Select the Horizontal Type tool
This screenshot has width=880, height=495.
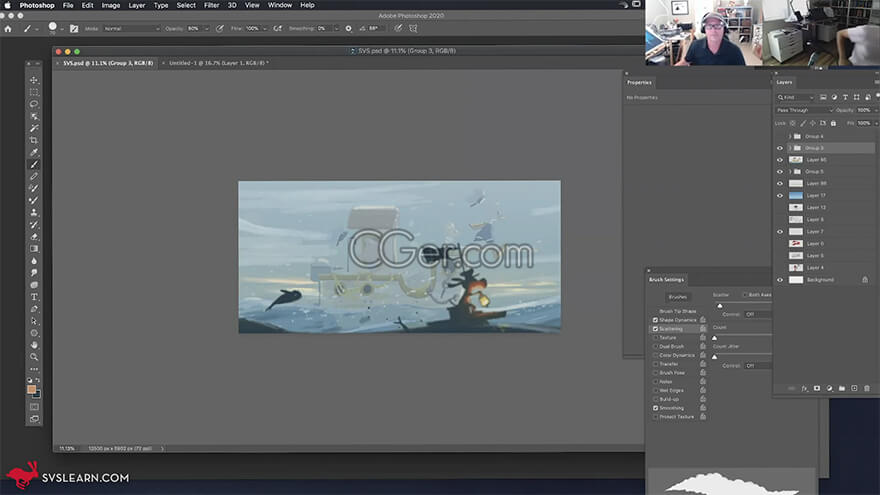[x=34, y=297]
